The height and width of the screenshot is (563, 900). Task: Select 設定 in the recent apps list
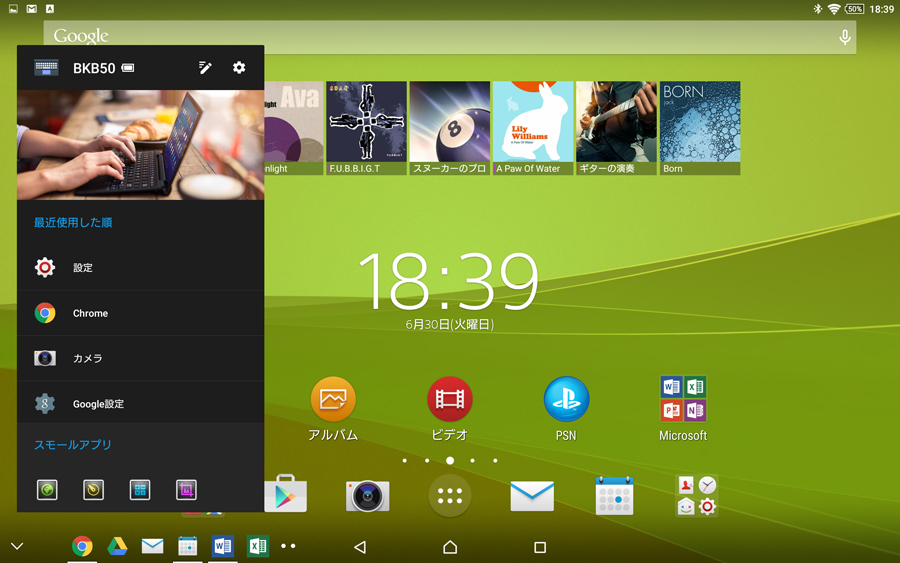tap(140, 268)
